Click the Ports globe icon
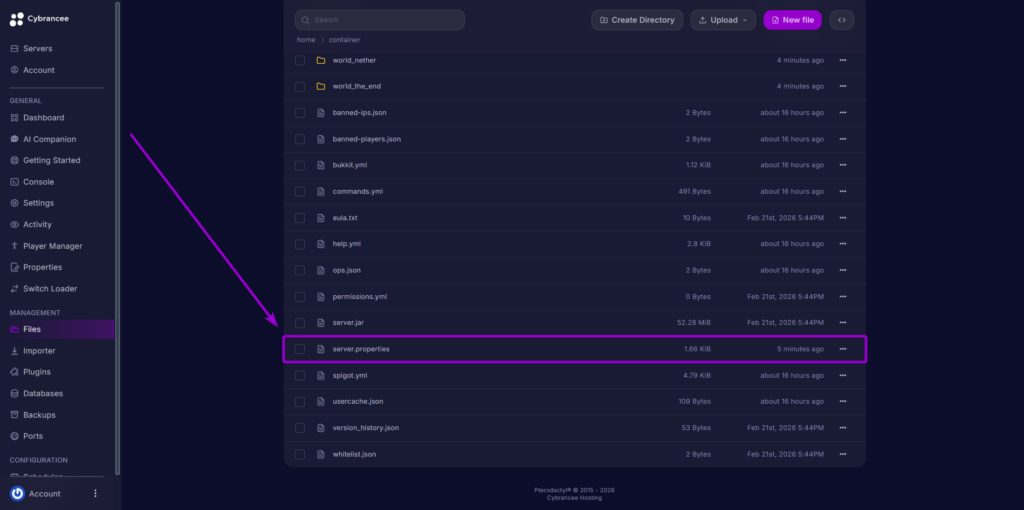 click(x=14, y=436)
